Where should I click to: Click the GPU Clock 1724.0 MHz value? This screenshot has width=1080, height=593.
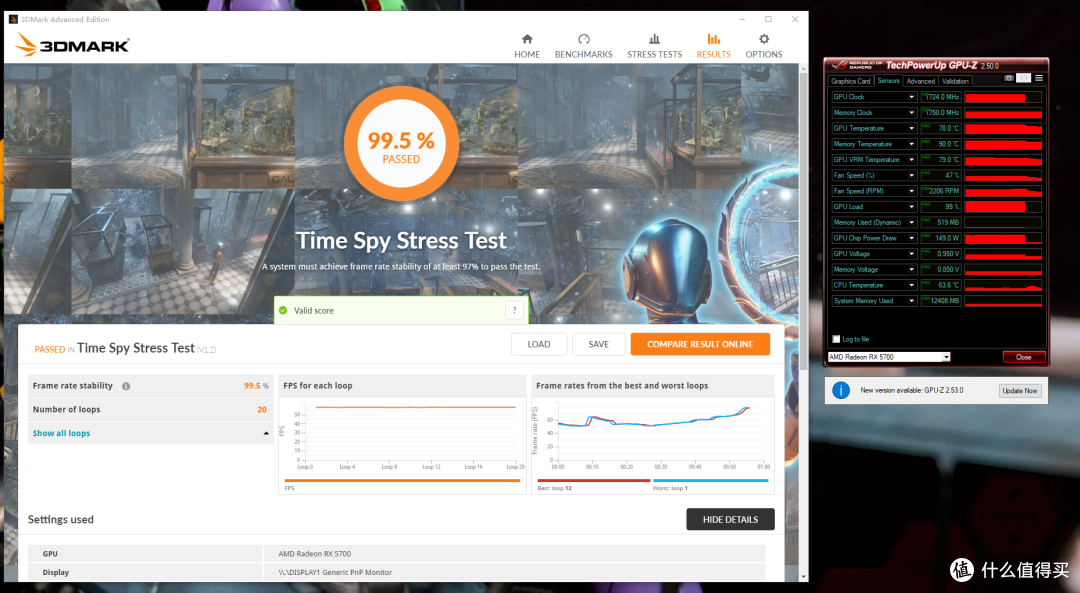point(941,97)
